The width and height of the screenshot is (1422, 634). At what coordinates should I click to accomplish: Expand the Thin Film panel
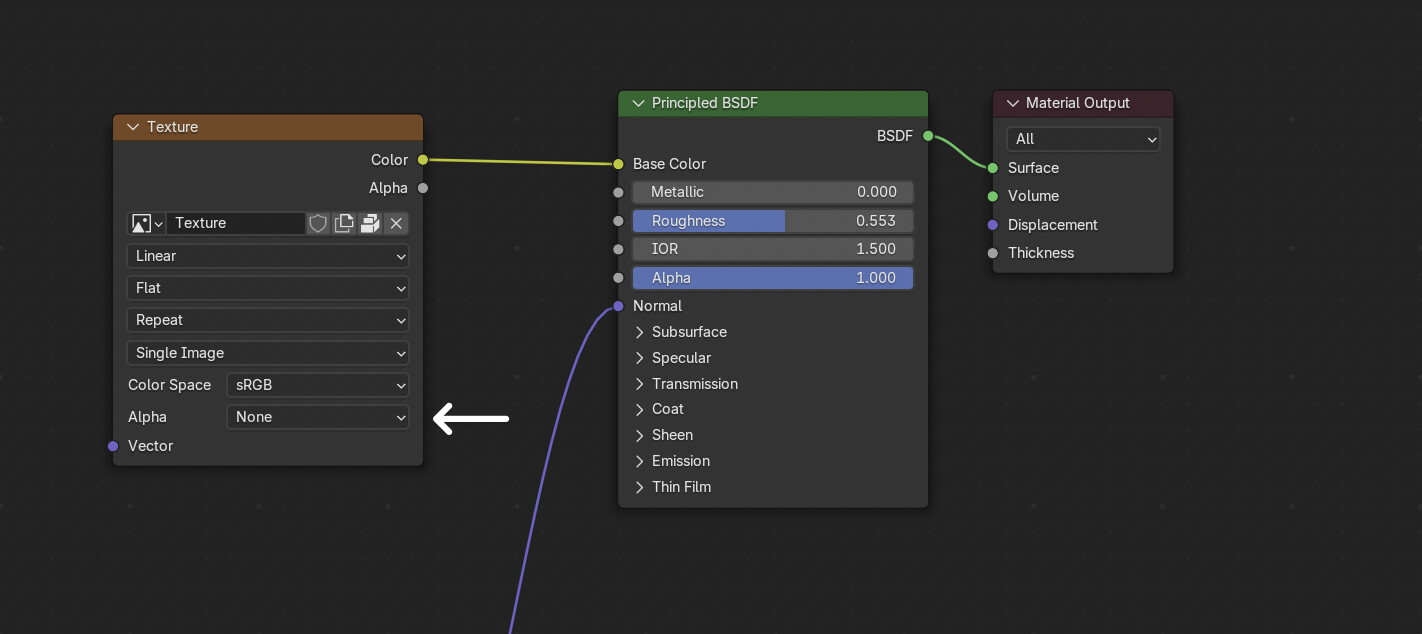coord(640,487)
